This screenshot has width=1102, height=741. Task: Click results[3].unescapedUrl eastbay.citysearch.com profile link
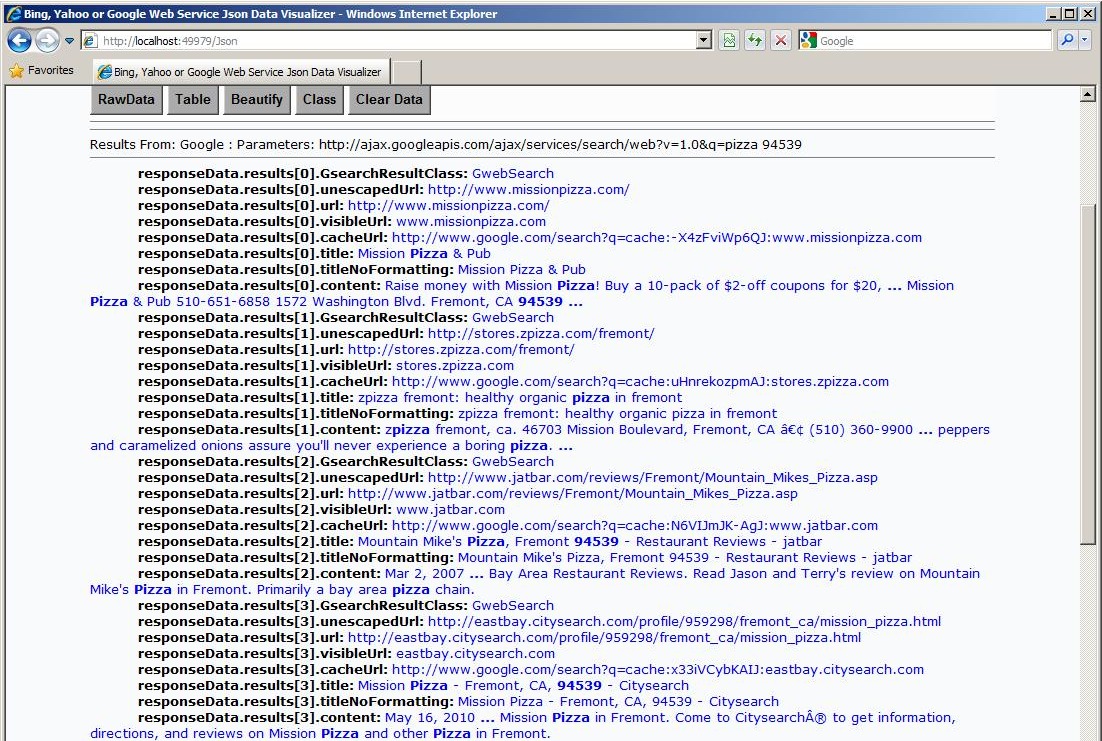685,621
